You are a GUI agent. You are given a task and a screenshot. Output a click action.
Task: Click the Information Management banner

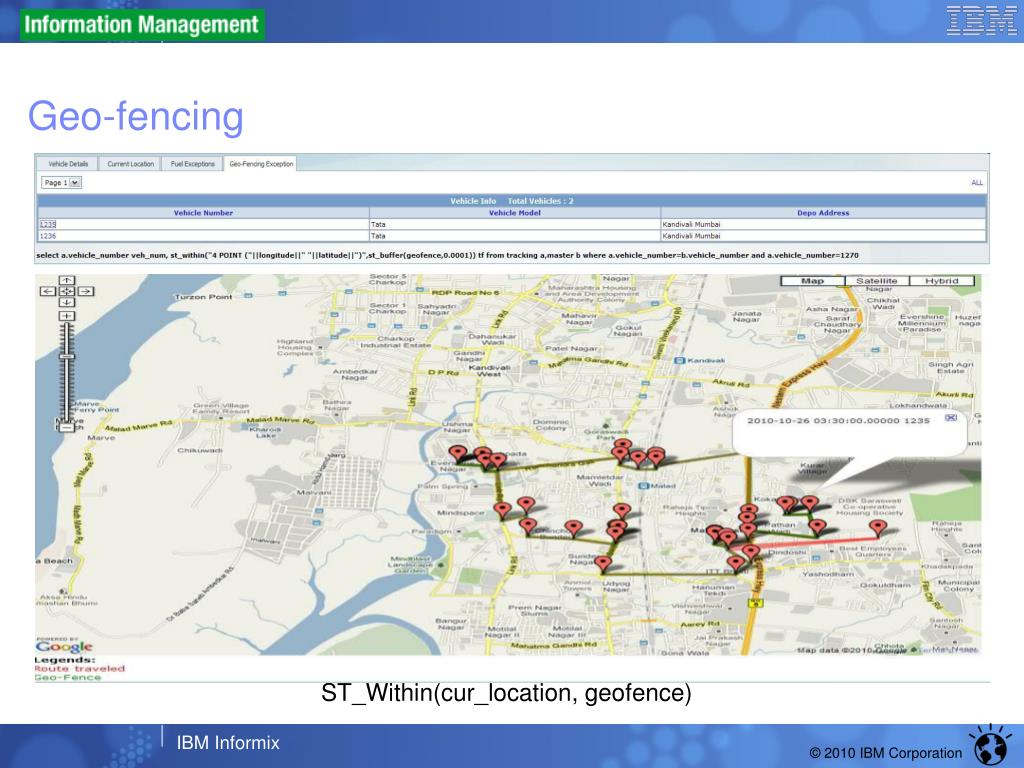click(x=142, y=25)
